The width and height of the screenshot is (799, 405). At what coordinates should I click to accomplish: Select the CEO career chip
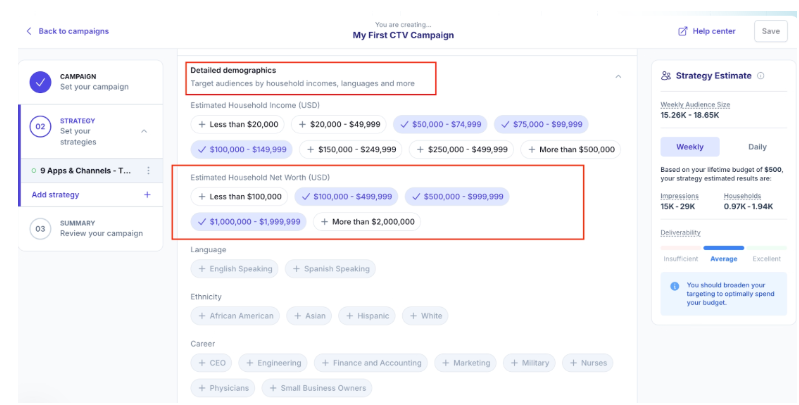[211, 363]
